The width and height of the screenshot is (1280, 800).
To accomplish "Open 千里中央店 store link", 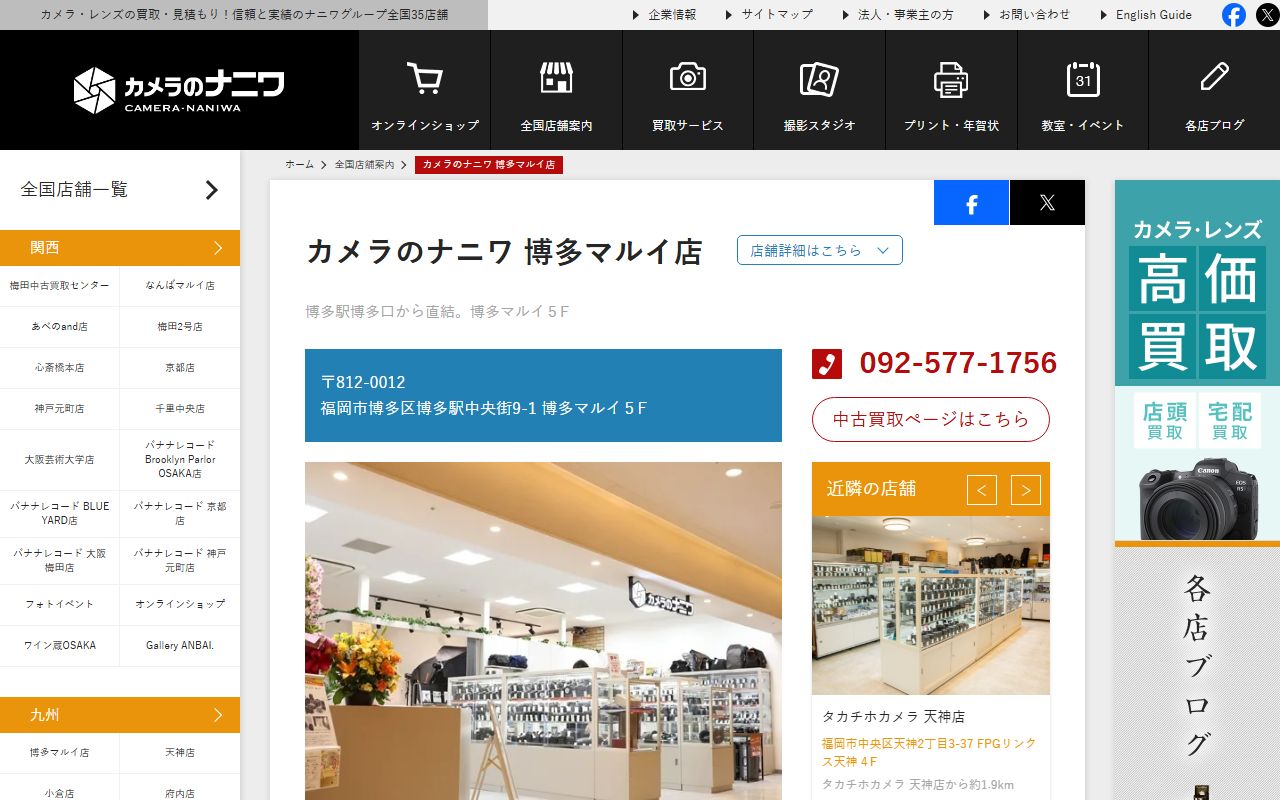I will pos(180,409).
